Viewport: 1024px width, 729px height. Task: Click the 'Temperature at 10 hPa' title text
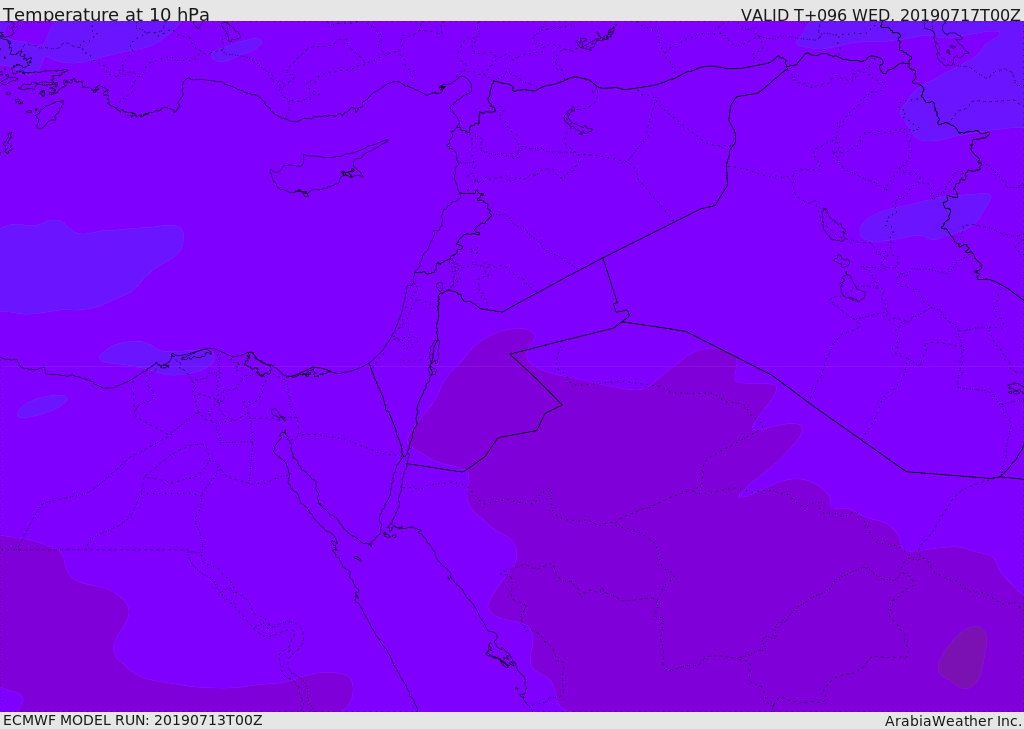point(106,14)
